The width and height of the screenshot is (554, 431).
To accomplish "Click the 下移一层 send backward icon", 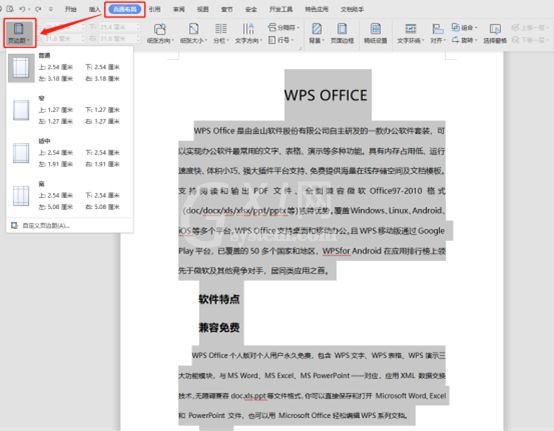I will tap(515, 40).
